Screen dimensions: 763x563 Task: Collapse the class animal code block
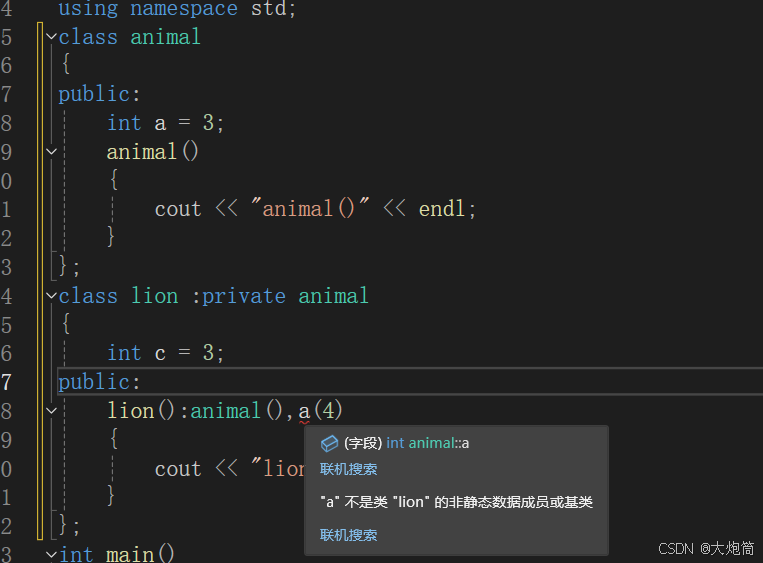tap(51, 36)
